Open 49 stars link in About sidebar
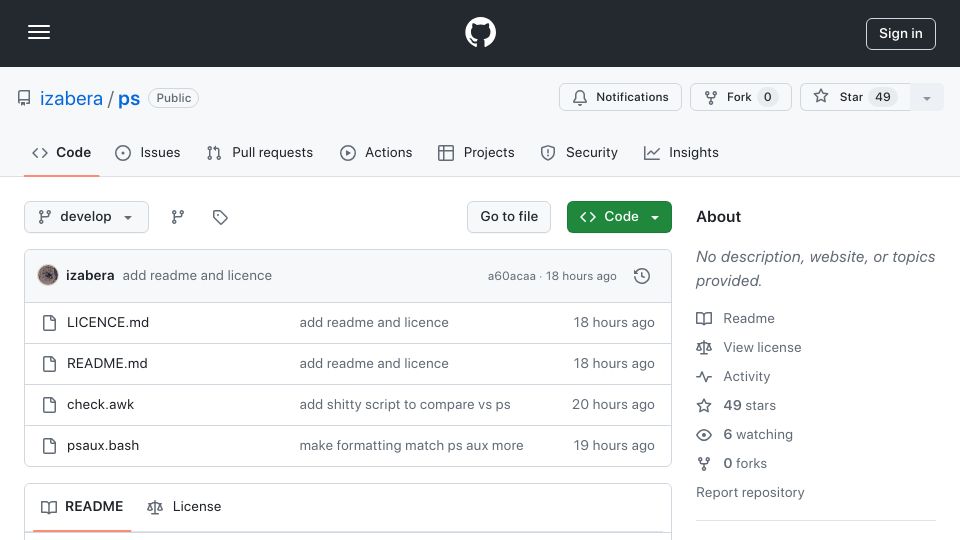This screenshot has height=540, width=960. pyautogui.click(x=736, y=405)
